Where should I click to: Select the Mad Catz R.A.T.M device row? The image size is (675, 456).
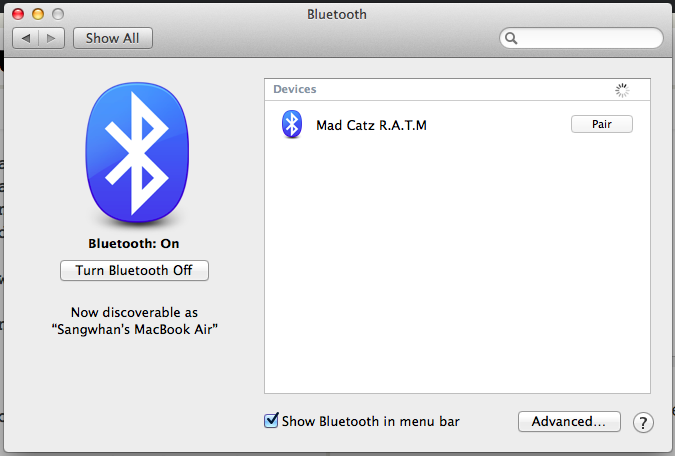tap(457, 124)
